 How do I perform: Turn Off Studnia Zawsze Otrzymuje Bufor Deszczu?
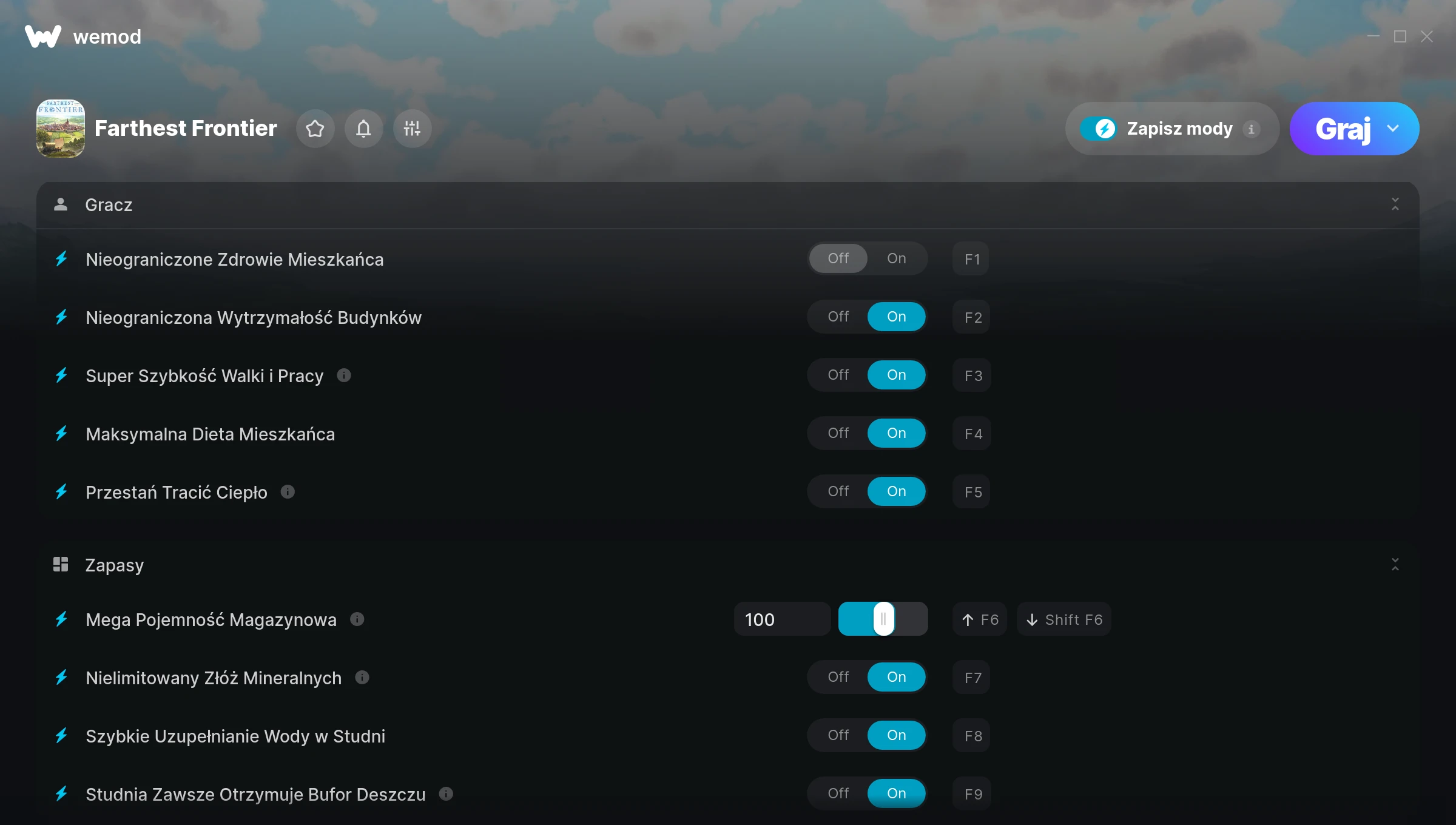[838, 793]
